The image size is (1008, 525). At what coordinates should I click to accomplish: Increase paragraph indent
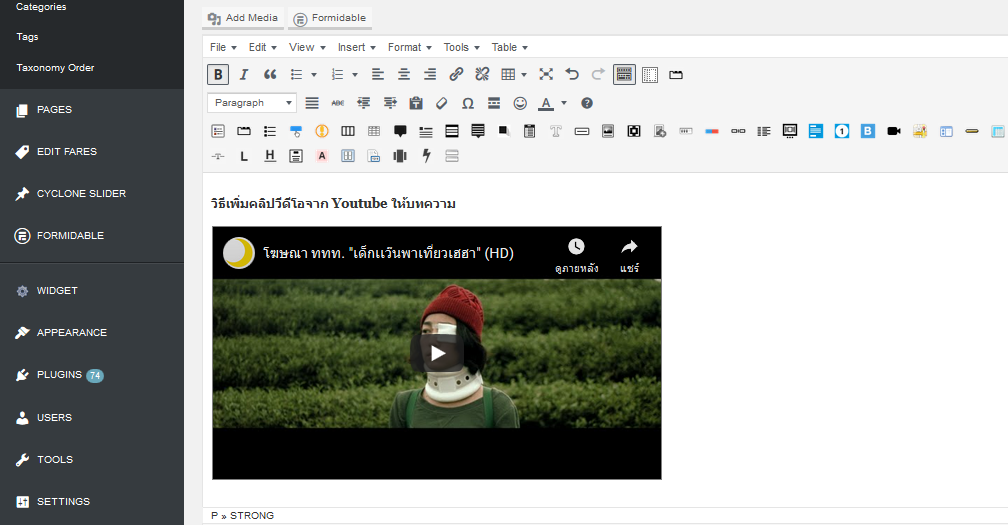pos(390,103)
